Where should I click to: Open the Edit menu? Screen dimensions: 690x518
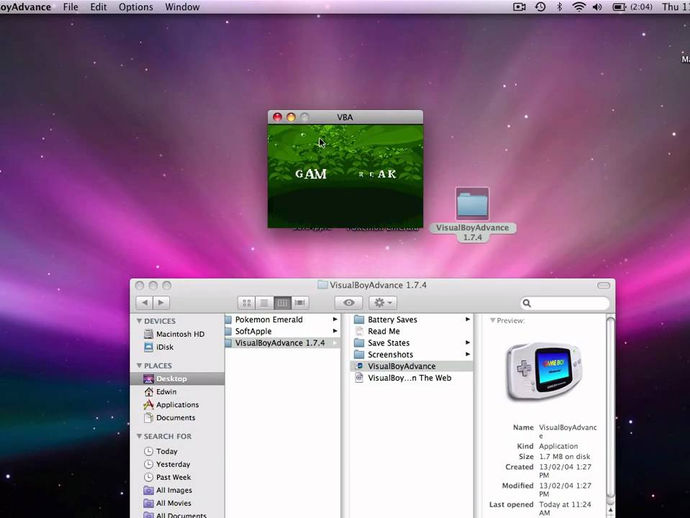(x=99, y=7)
